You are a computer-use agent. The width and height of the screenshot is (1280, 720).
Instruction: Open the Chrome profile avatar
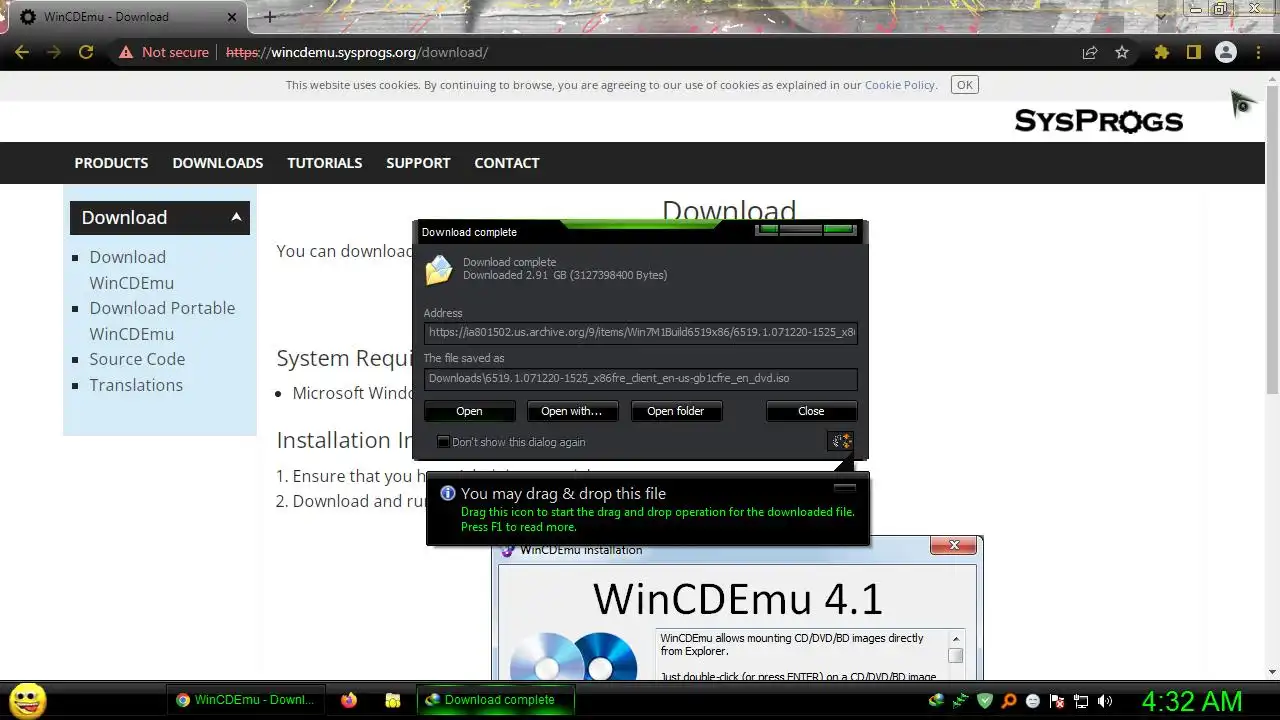(1225, 52)
